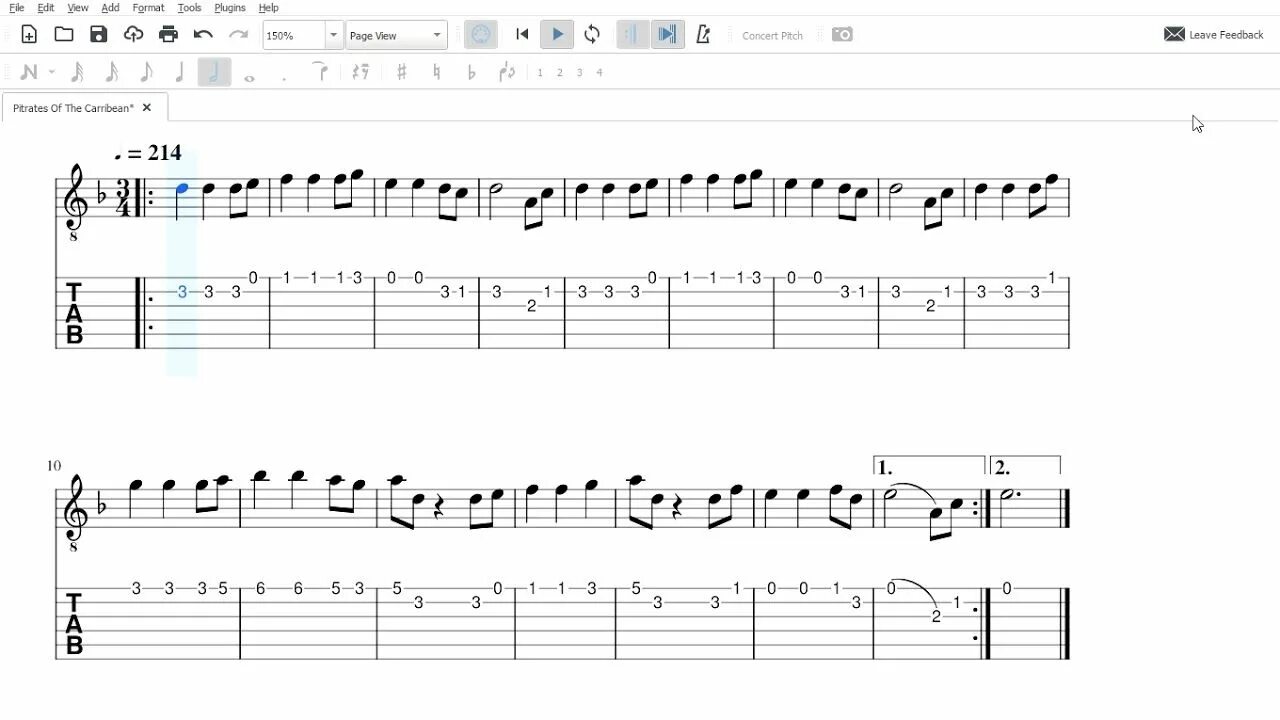Viewport: 1280px width, 720px height.
Task: Toggle Concert Pitch
Action: click(x=772, y=36)
